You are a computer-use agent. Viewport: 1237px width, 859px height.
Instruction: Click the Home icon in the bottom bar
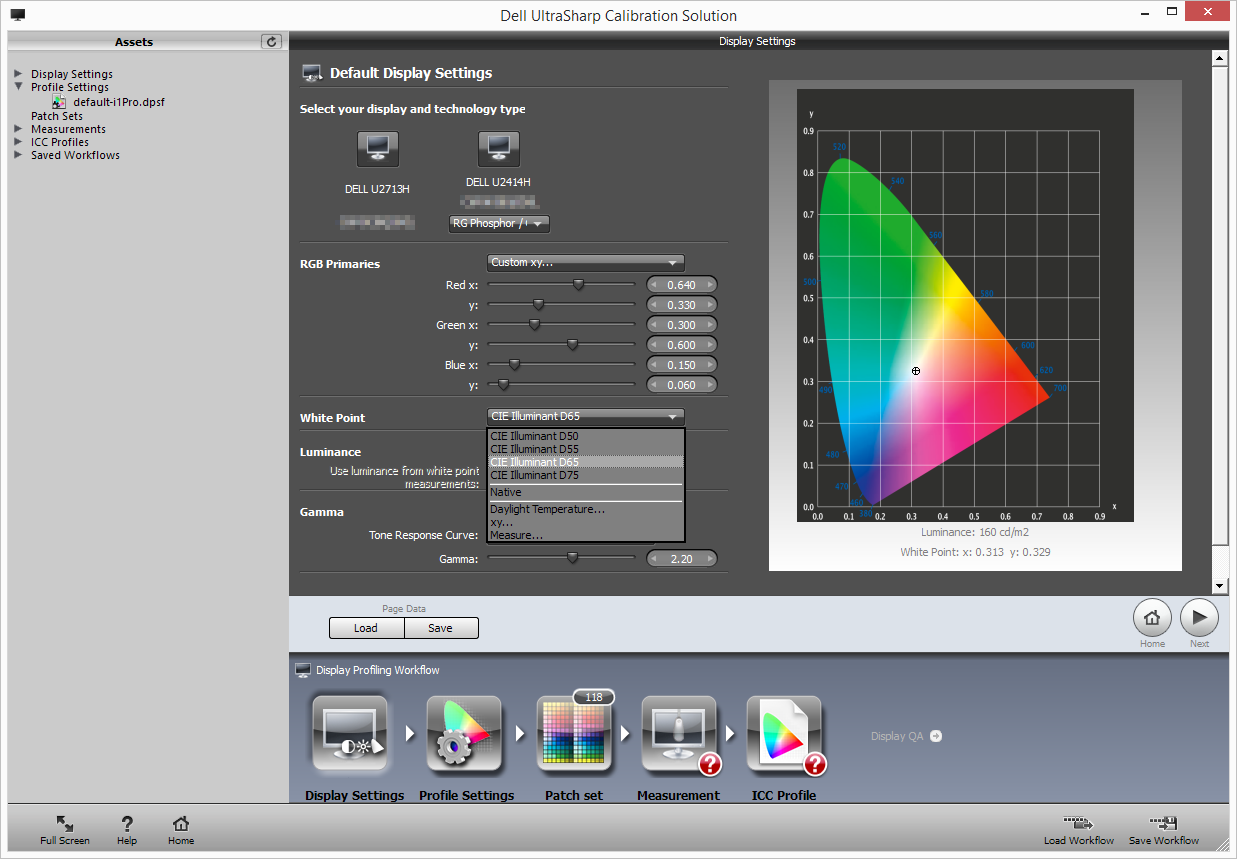181,824
